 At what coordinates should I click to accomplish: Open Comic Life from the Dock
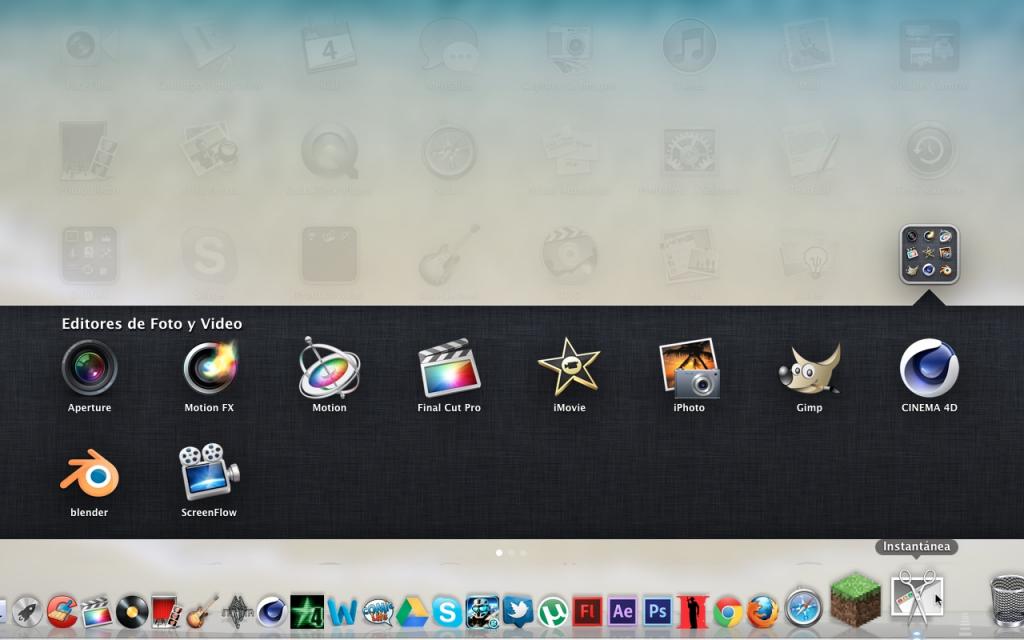click(377, 612)
